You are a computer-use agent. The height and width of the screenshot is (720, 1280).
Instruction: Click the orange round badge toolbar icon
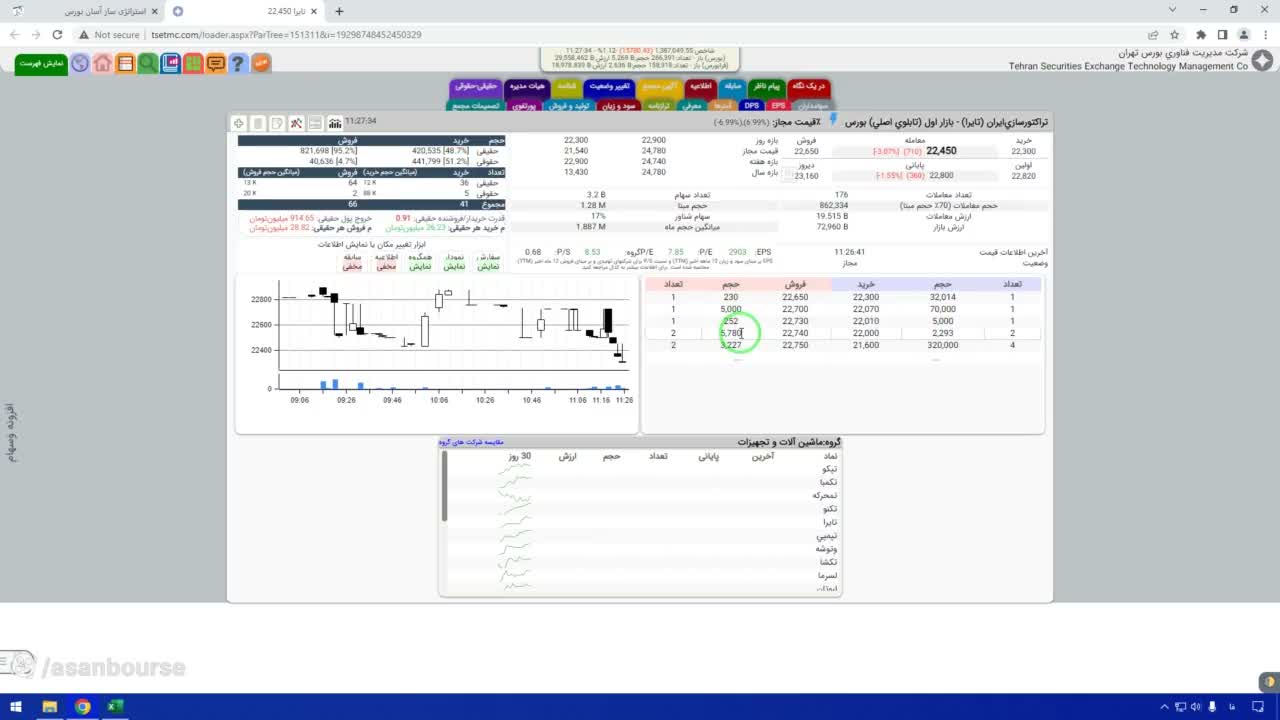pyautogui.click(x=260, y=63)
